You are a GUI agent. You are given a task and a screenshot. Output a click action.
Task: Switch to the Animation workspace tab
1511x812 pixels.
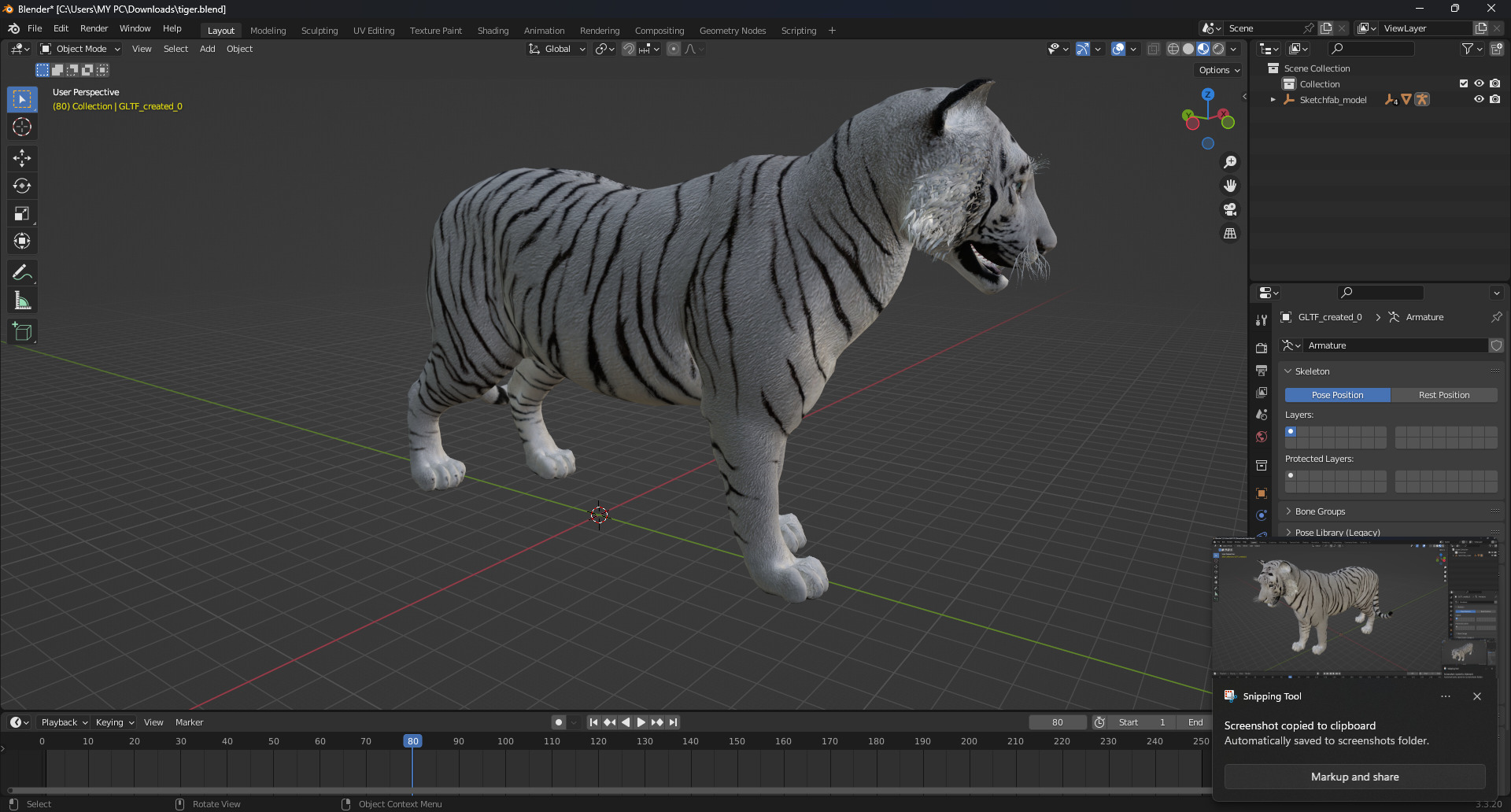[544, 31]
